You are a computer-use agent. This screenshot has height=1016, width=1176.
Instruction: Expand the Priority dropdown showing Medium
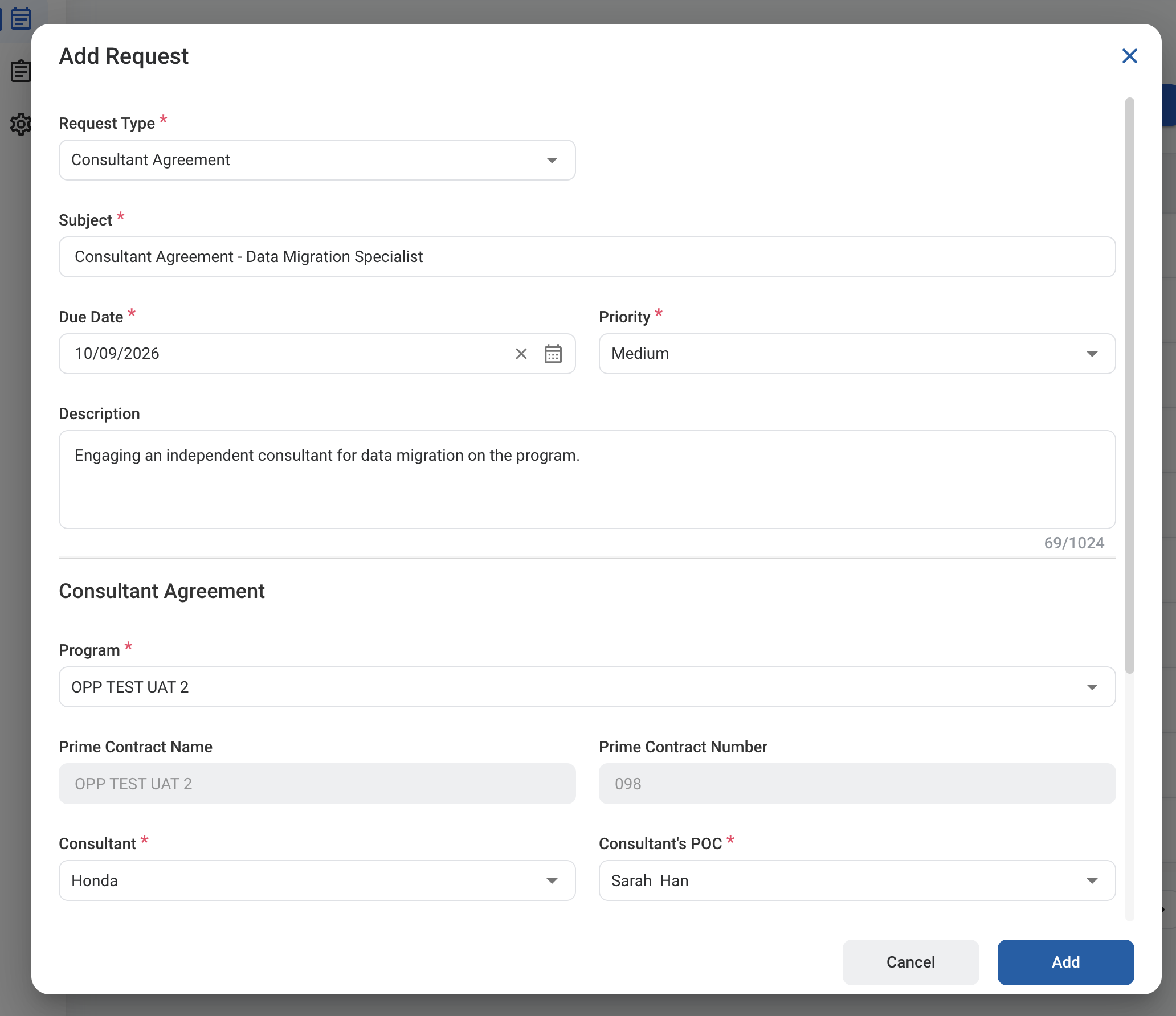click(x=857, y=354)
